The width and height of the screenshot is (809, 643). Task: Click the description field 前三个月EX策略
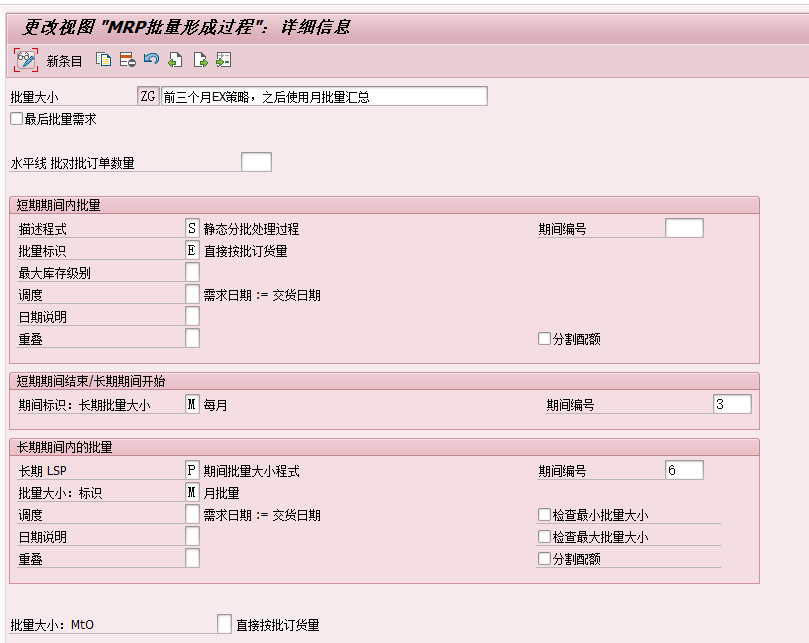pyautogui.click(x=325, y=96)
